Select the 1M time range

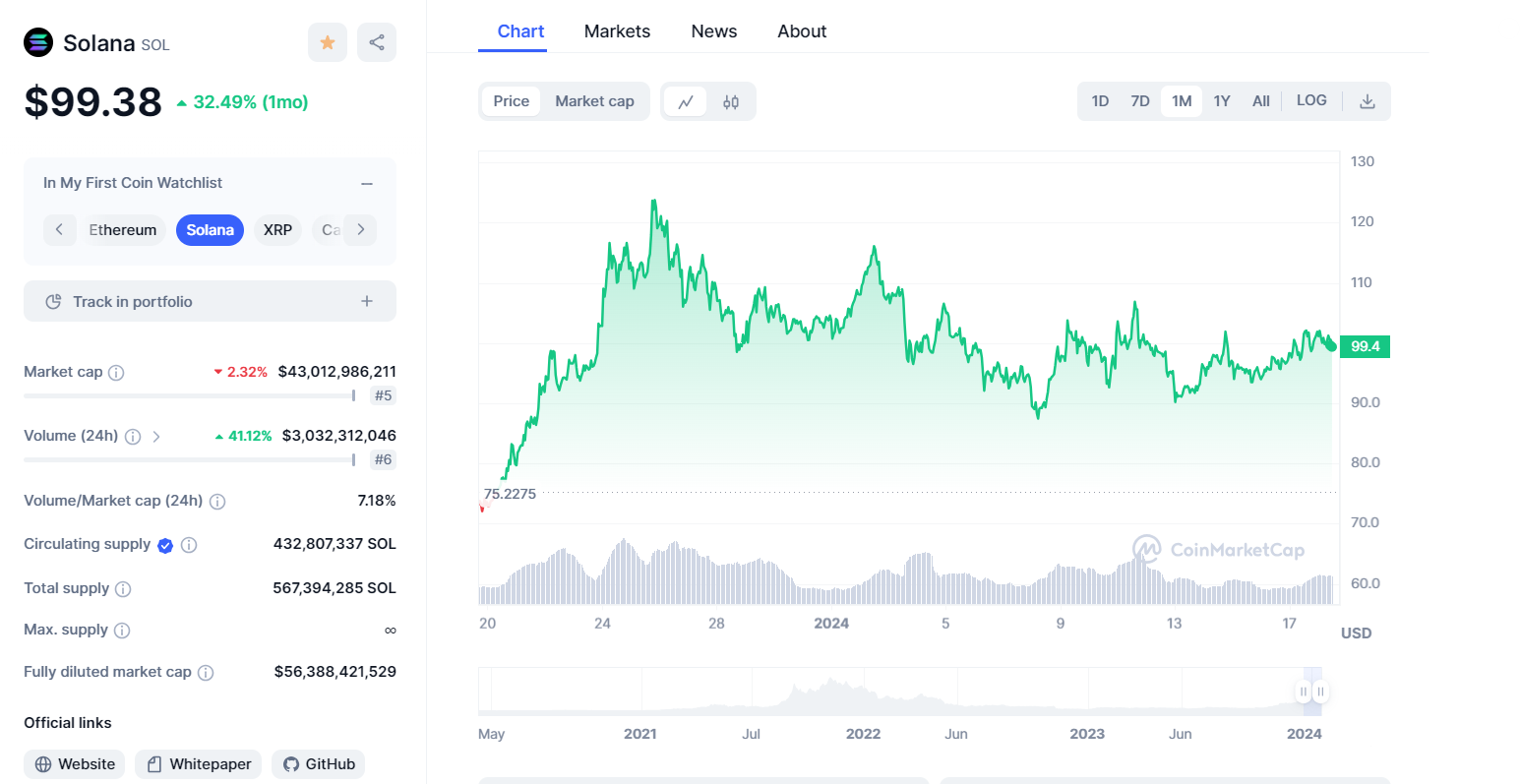click(x=1182, y=101)
